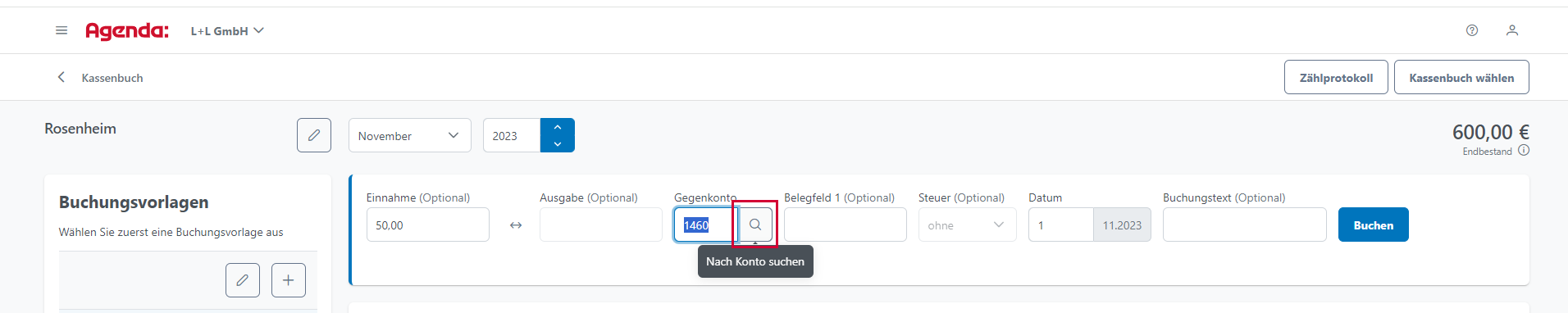Click the Kassenbuch wählen button
Image resolution: width=1568 pixels, height=313 pixels.
[1461, 77]
